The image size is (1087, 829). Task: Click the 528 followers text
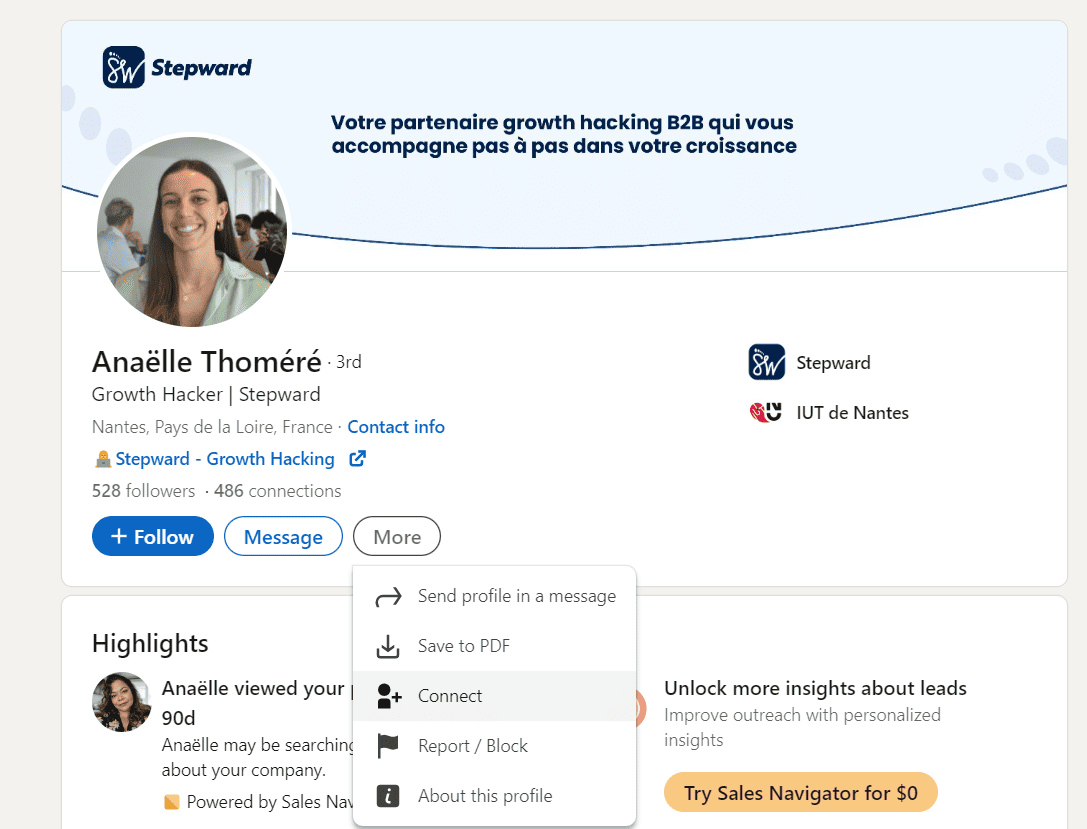144,491
